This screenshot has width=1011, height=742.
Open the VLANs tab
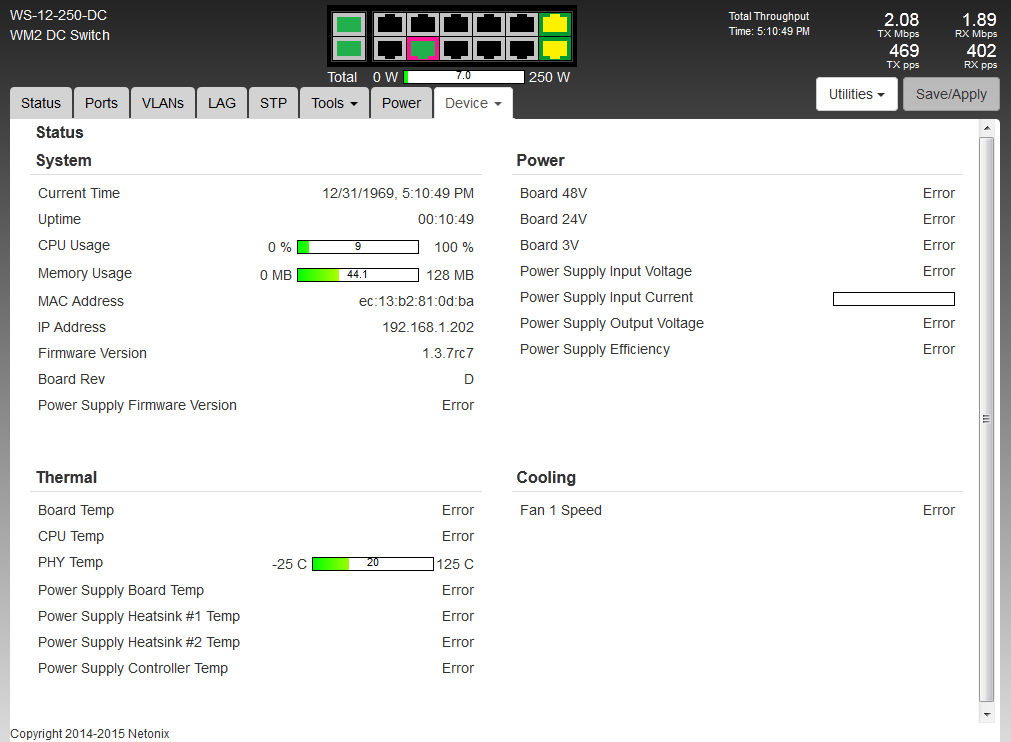coord(163,103)
